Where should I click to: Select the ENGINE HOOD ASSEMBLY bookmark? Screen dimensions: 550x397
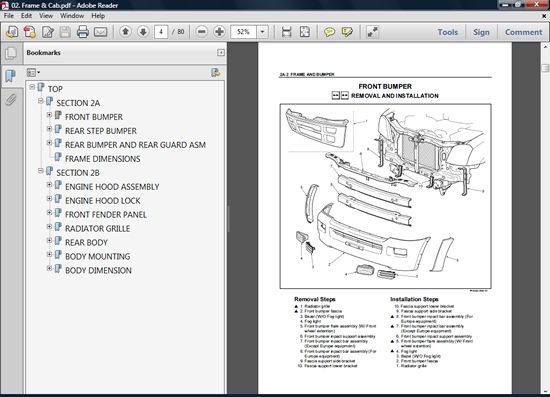pyautogui.click(x=112, y=187)
